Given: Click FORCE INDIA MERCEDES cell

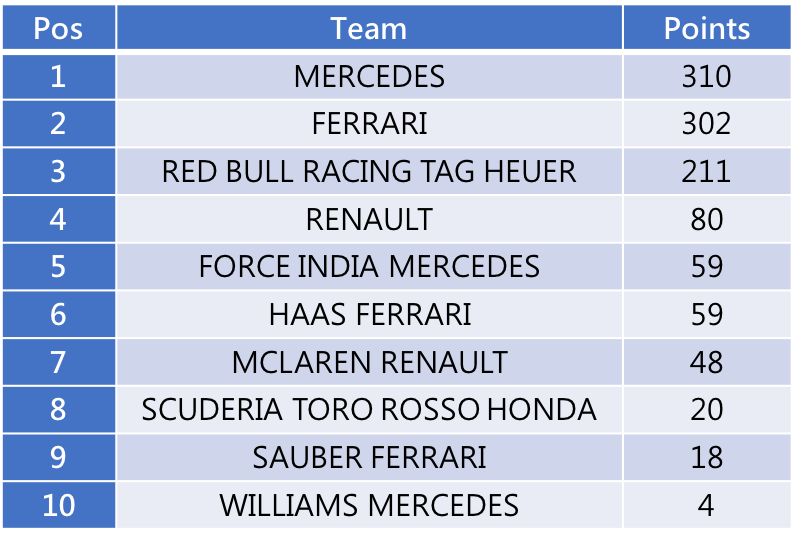Looking at the screenshot, I should point(369,266).
